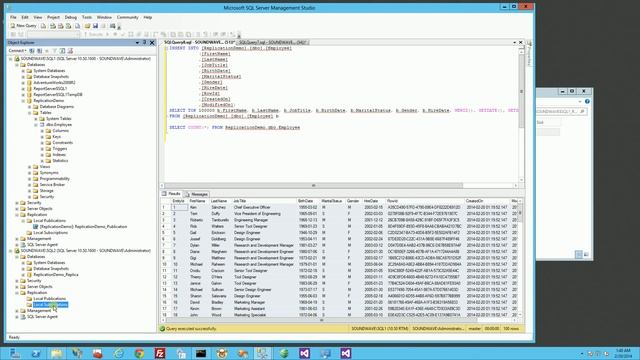The width and height of the screenshot is (640, 360).
Task: Select the Results tab
Action: coord(171,194)
